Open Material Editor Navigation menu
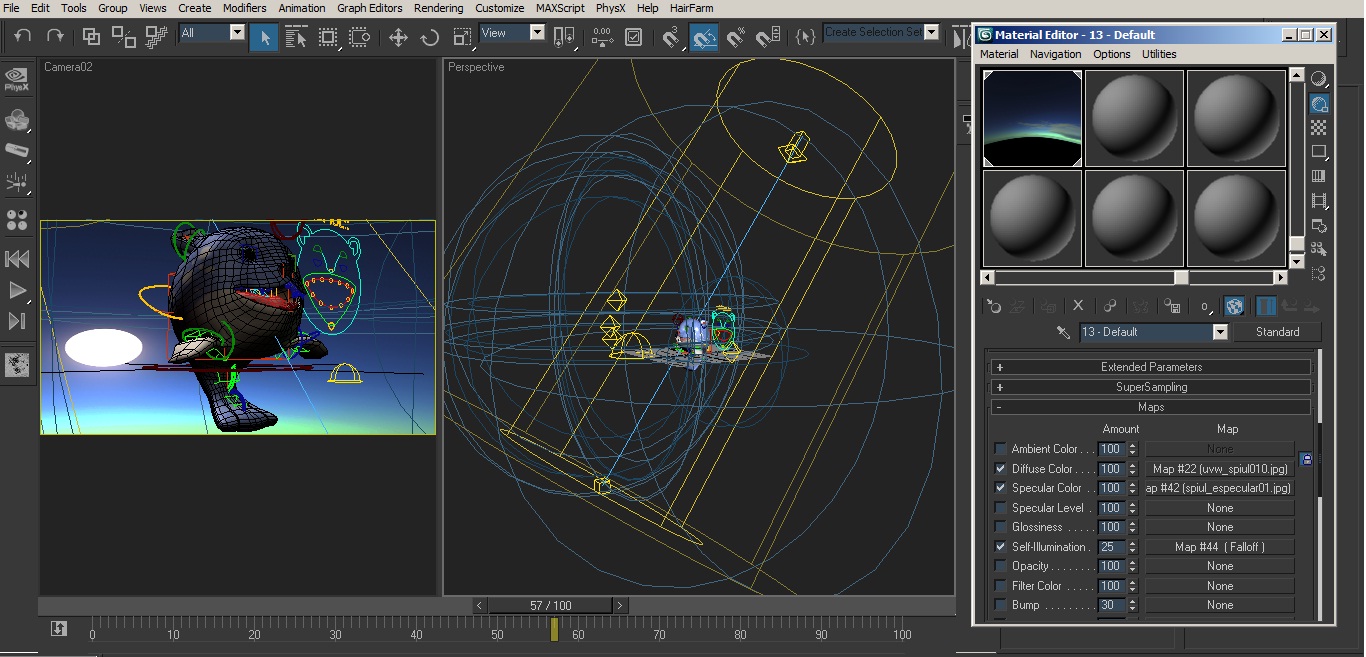1366x657 pixels. [x=1055, y=54]
